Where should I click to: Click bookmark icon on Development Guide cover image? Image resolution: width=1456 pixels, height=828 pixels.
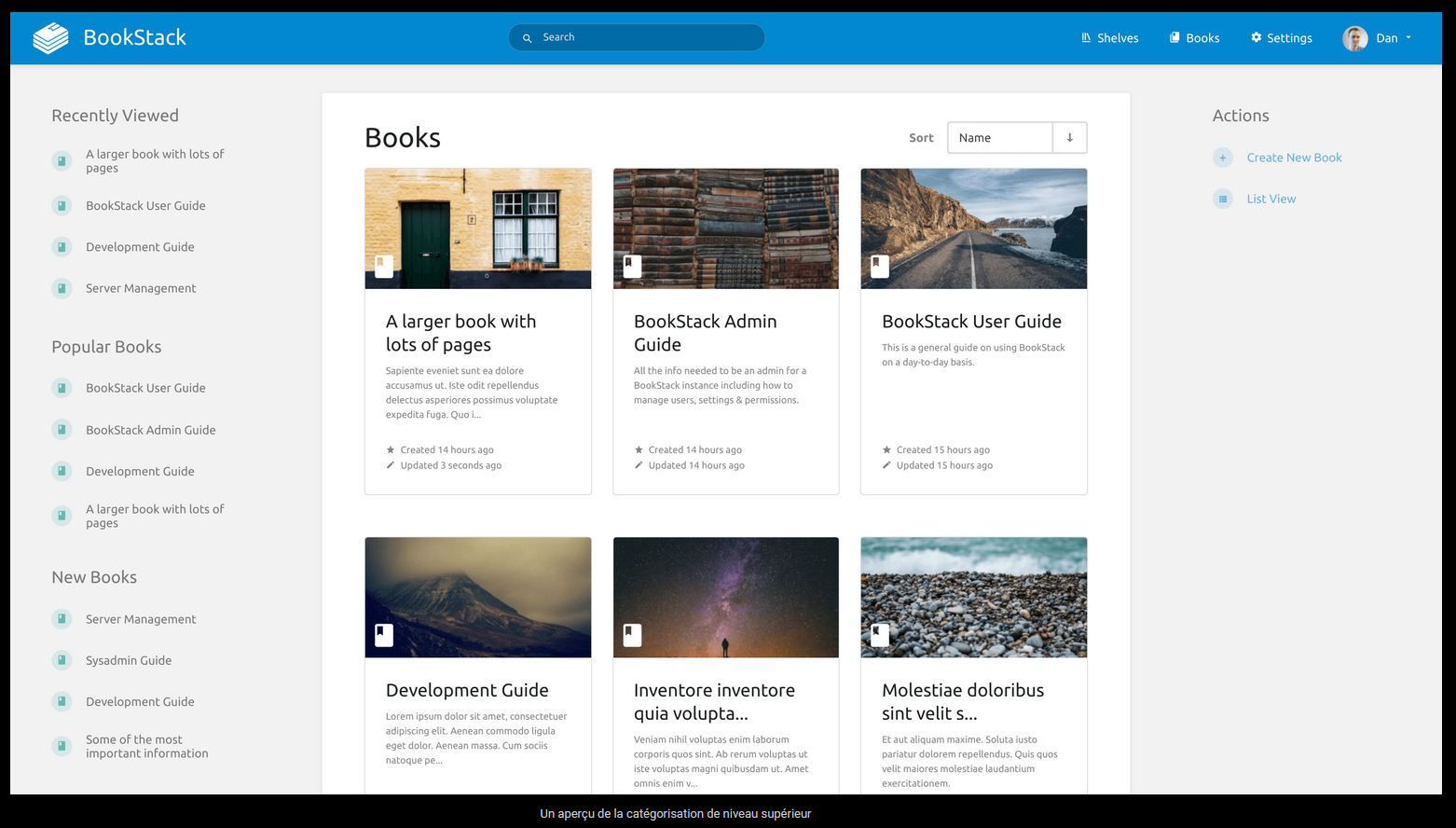click(x=384, y=635)
